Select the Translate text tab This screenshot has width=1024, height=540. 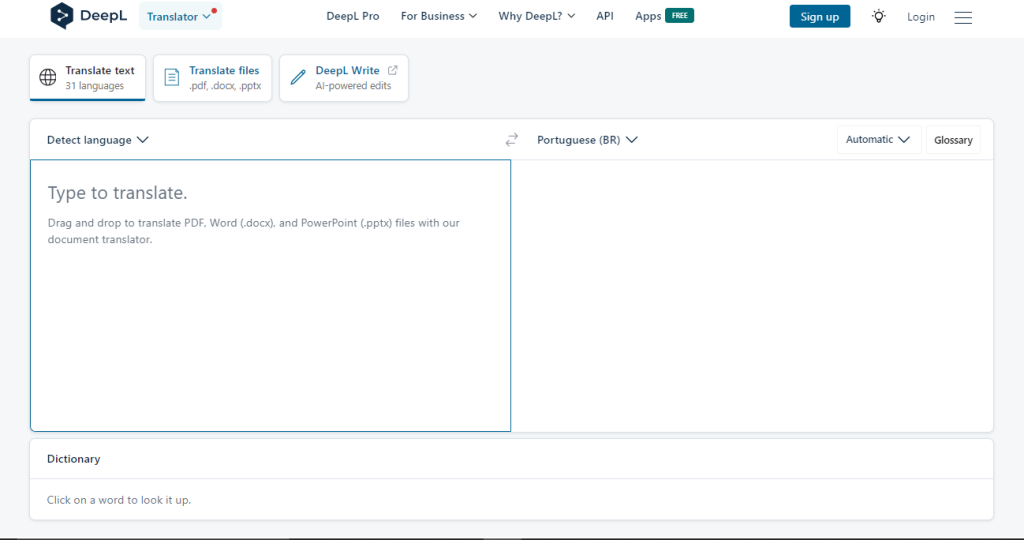point(88,78)
